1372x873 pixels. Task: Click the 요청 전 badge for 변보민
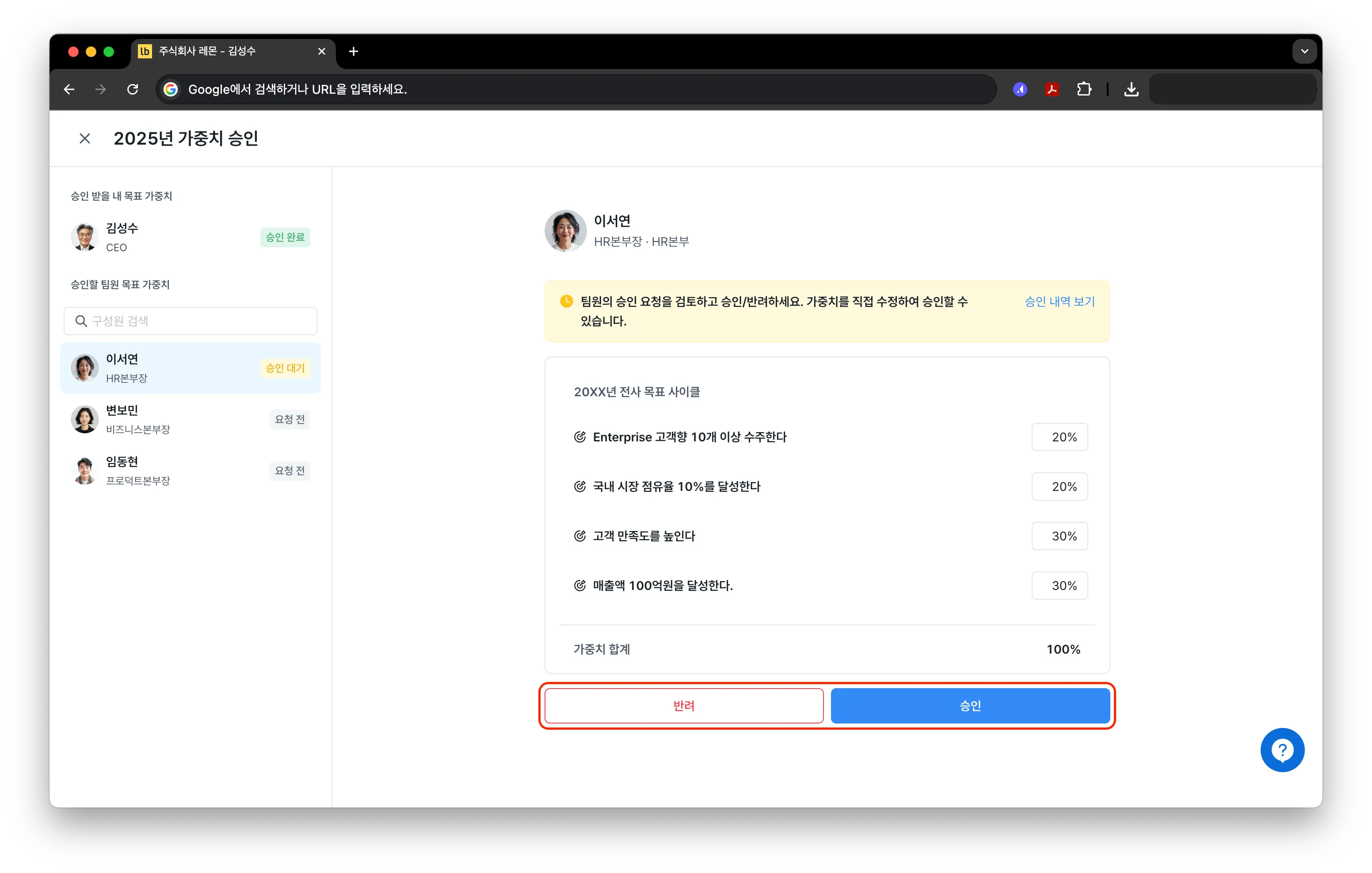click(x=290, y=419)
